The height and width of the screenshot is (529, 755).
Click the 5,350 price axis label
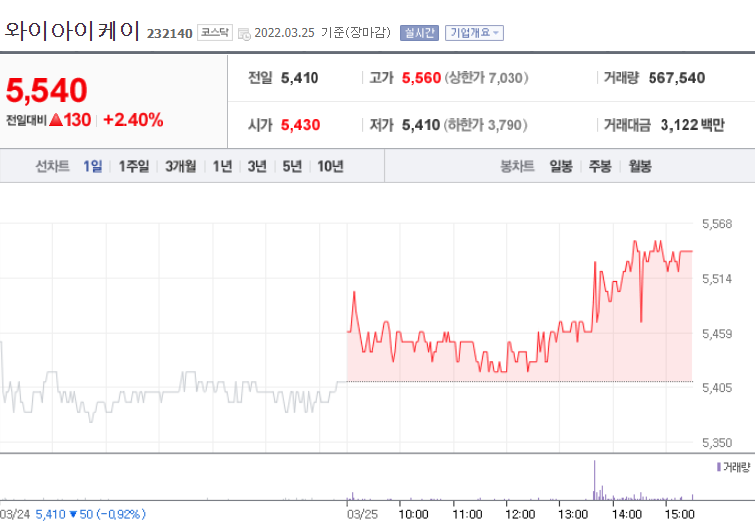click(717, 442)
